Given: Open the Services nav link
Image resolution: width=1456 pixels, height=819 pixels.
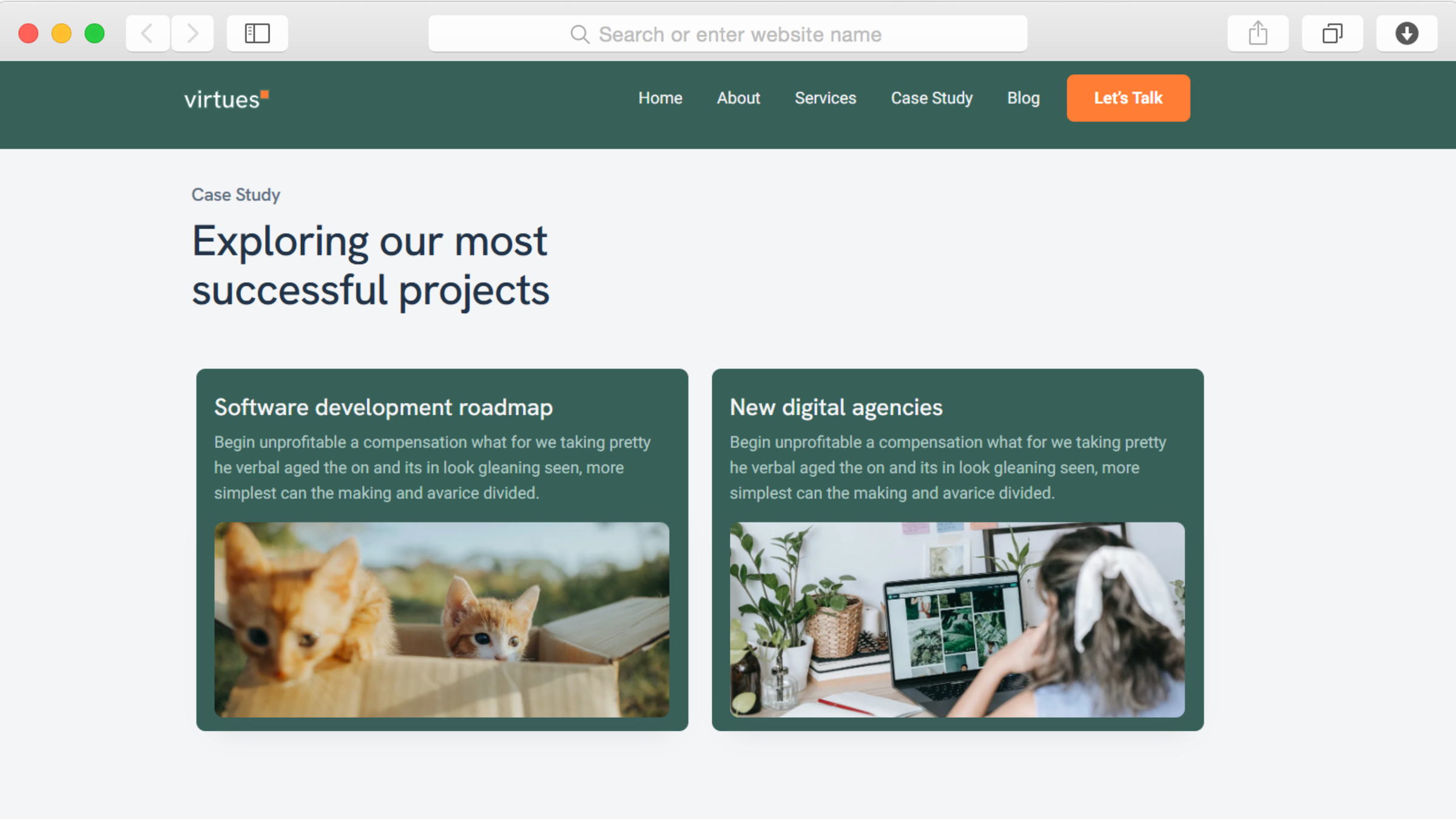Looking at the screenshot, I should point(825,98).
